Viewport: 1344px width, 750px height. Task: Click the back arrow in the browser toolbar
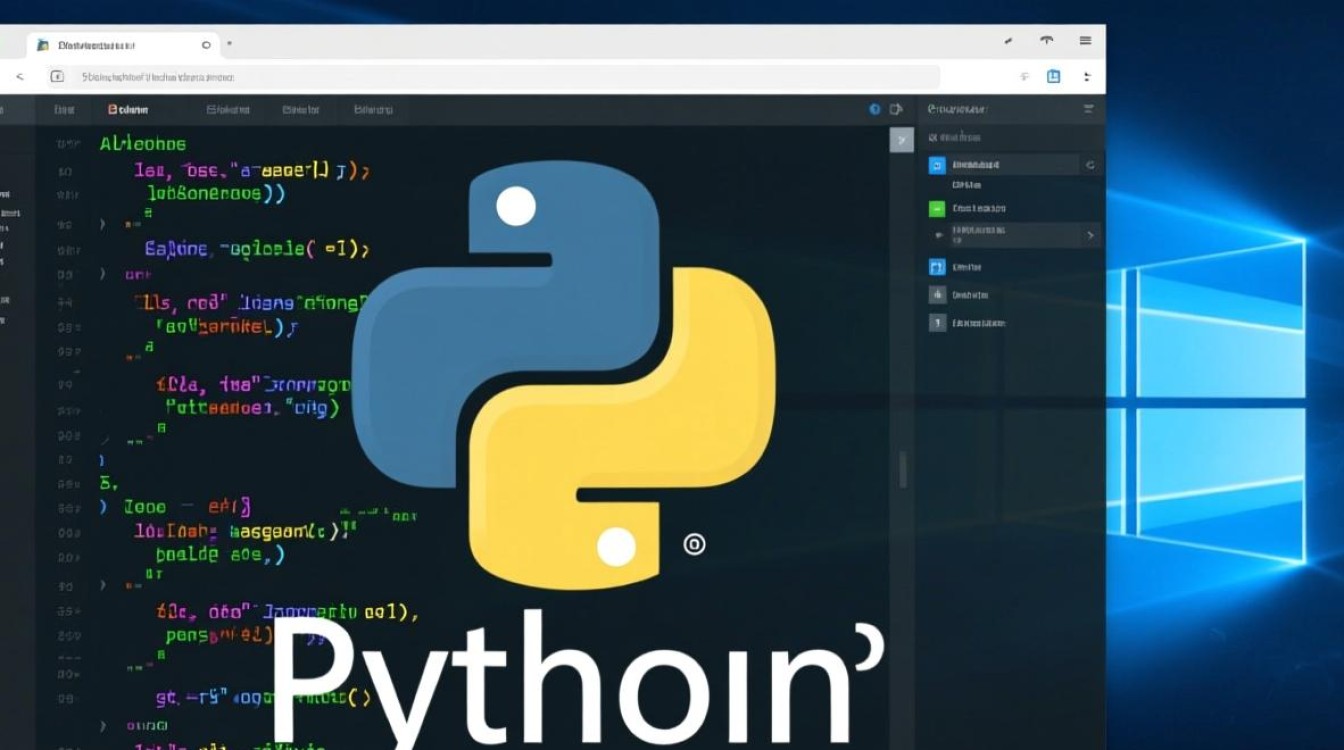[19, 76]
